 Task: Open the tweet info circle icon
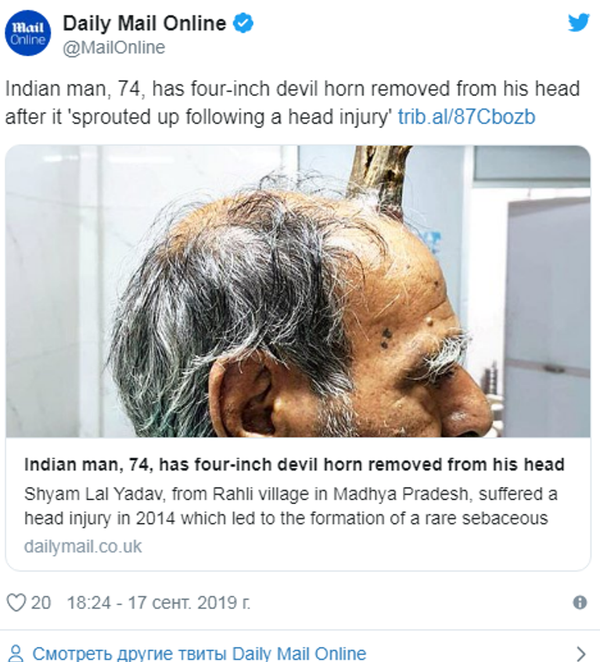580,602
